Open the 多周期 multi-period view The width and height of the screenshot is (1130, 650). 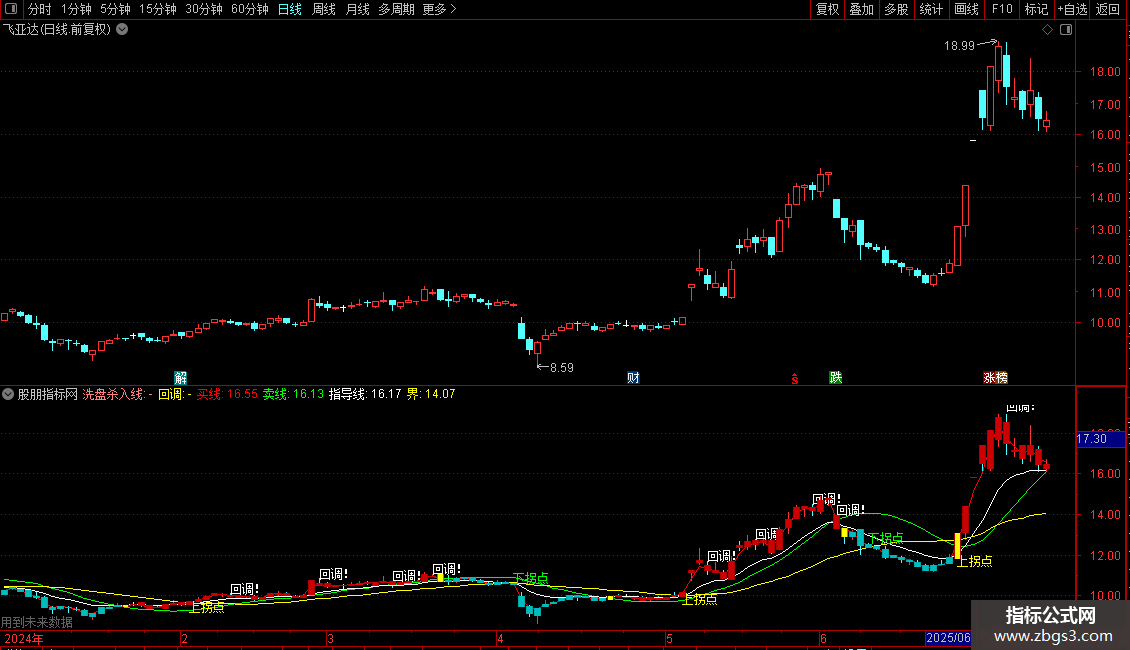396,9
